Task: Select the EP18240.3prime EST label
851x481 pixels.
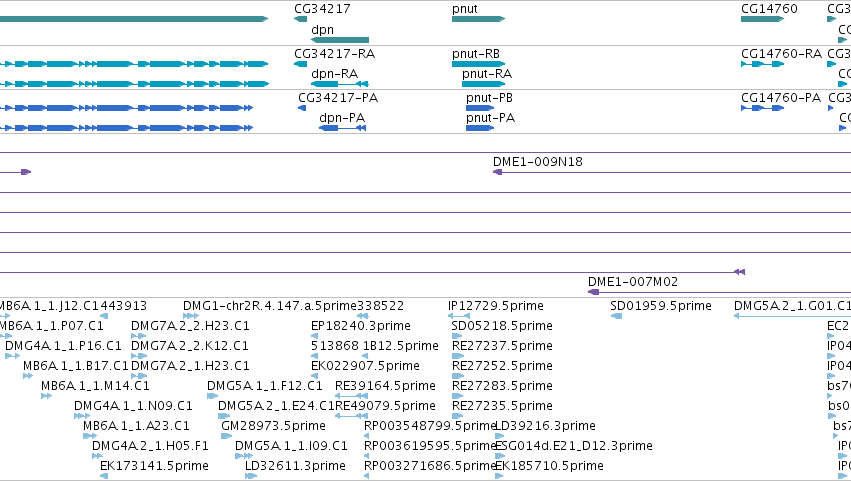Action: click(x=361, y=326)
